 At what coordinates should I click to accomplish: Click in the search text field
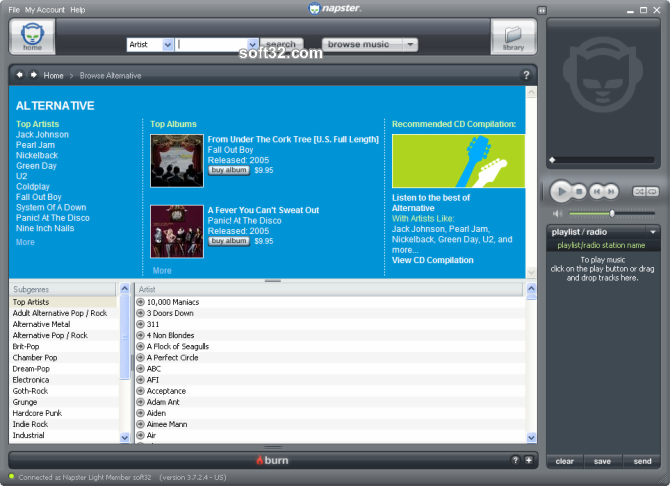(x=212, y=44)
